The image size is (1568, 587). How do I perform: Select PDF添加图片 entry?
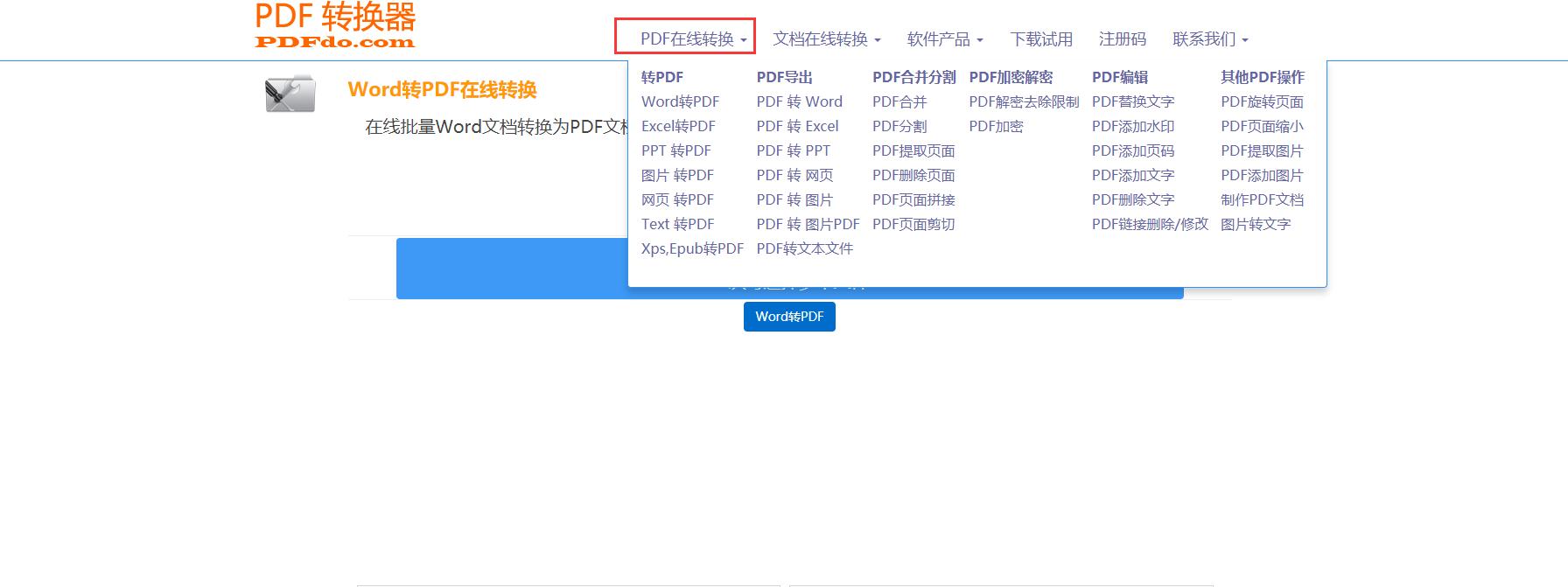[x=1262, y=175]
